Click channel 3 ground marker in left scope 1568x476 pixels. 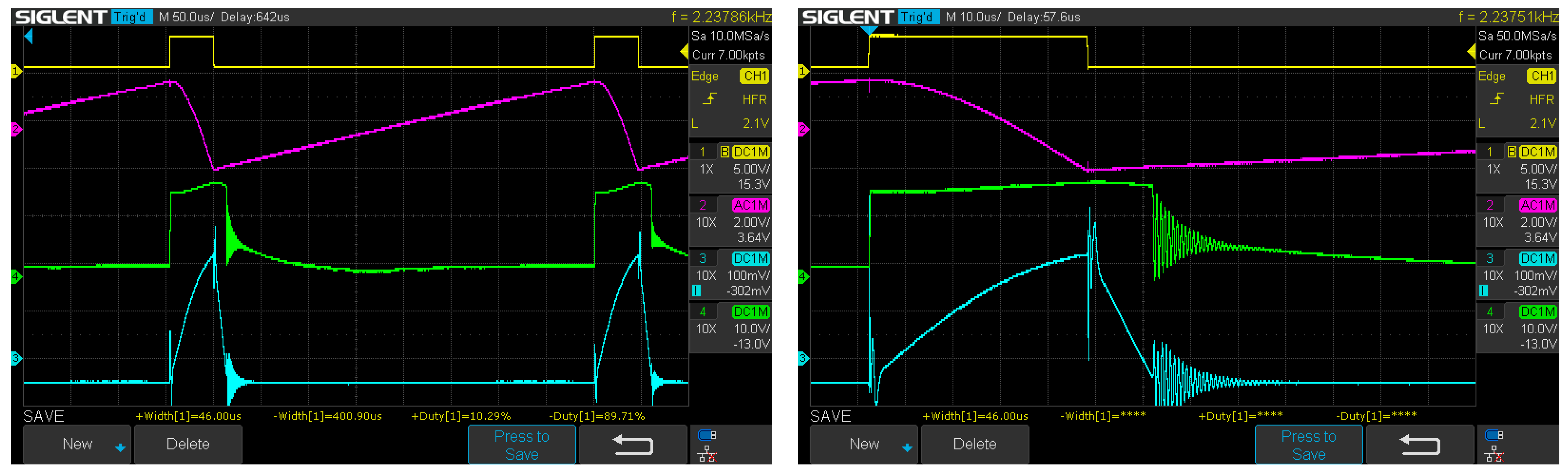pyautogui.click(x=16, y=359)
